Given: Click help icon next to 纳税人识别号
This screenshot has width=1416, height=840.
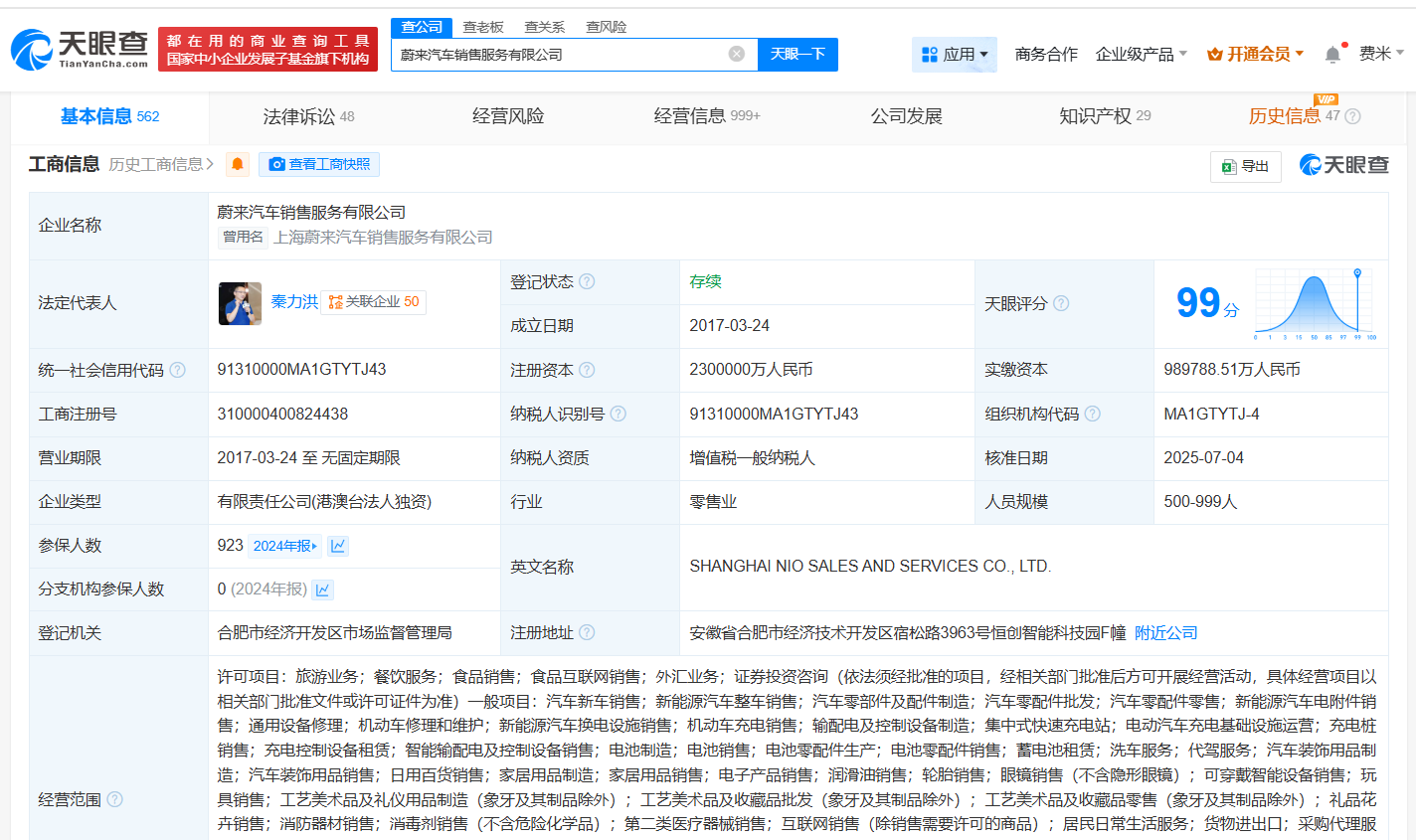Looking at the screenshot, I should [619, 414].
